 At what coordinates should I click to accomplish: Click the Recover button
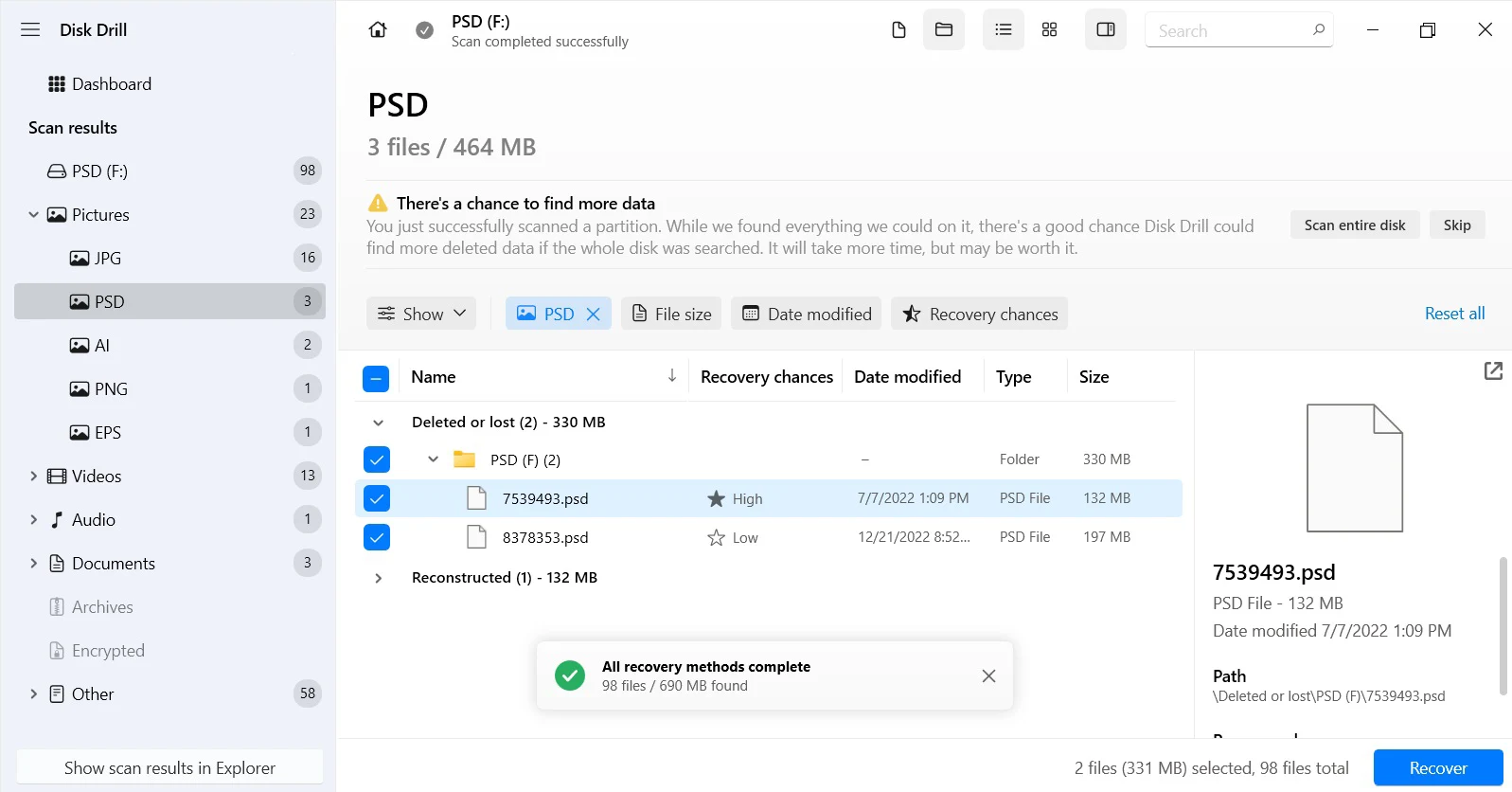coord(1438,767)
